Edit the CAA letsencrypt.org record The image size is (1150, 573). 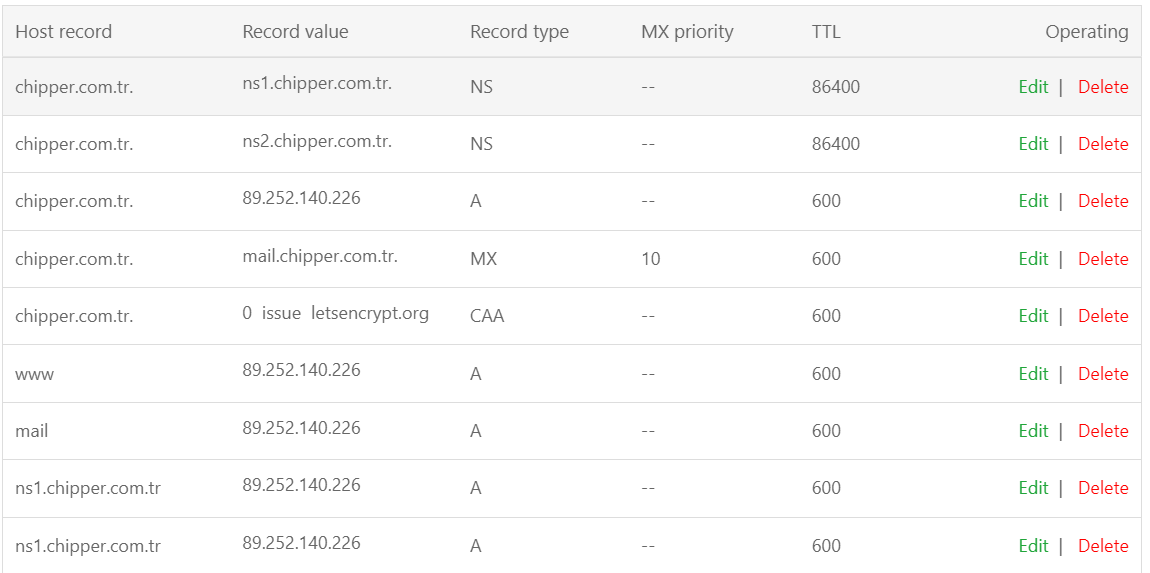tap(1033, 316)
